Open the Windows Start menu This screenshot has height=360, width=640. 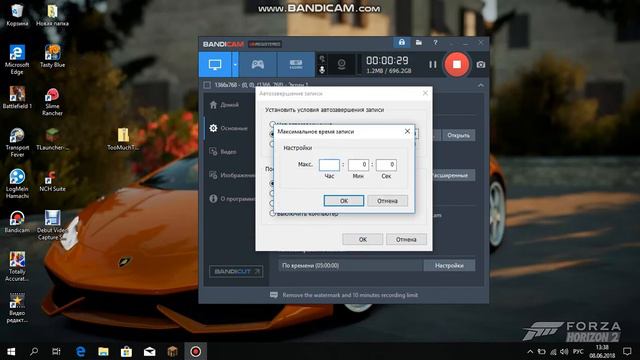11,351
